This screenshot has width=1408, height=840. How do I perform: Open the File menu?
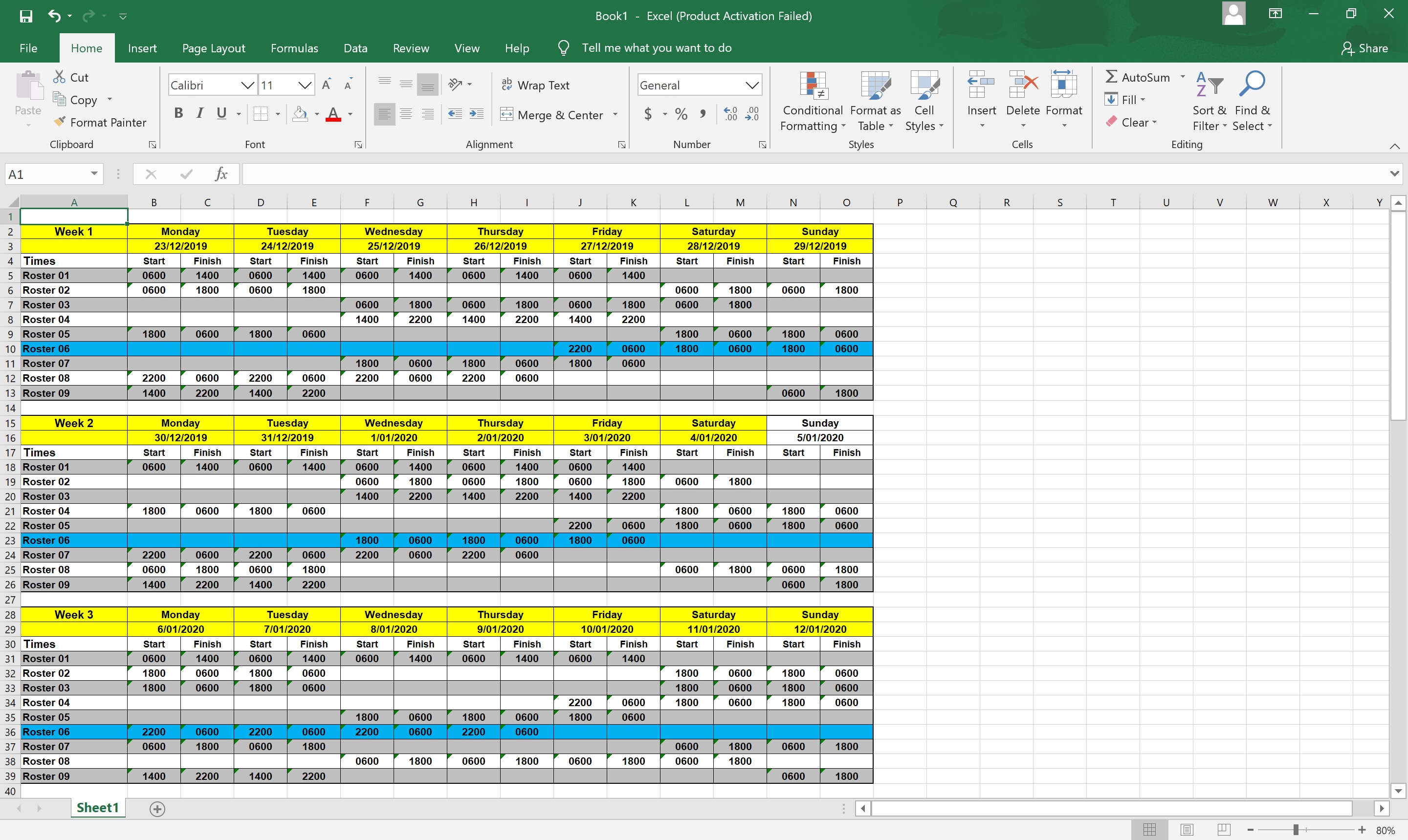pyautogui.click(x=28, y=48)
